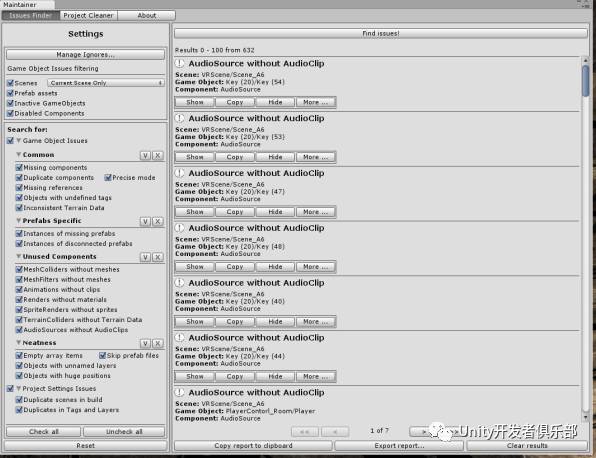Click the X button beside Unused Components

(157, 257)
